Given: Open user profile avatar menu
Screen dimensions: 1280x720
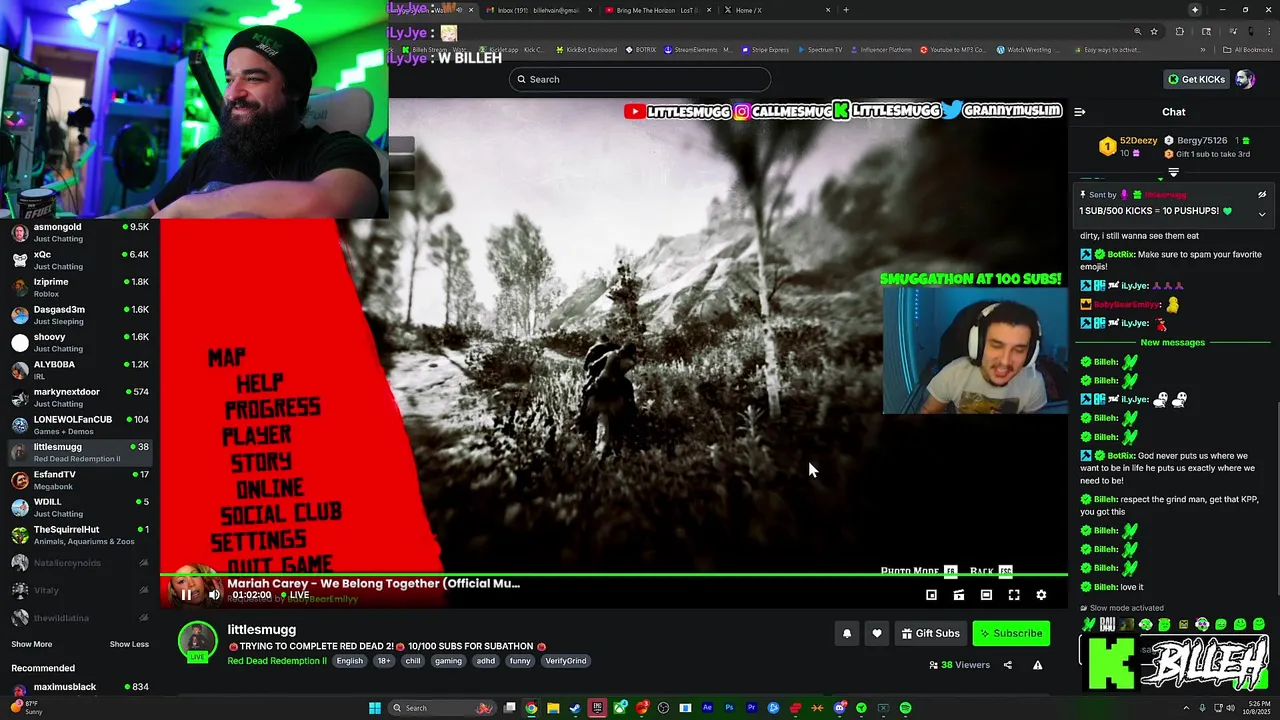Looking at the screenshot, I should [1245, 79].
